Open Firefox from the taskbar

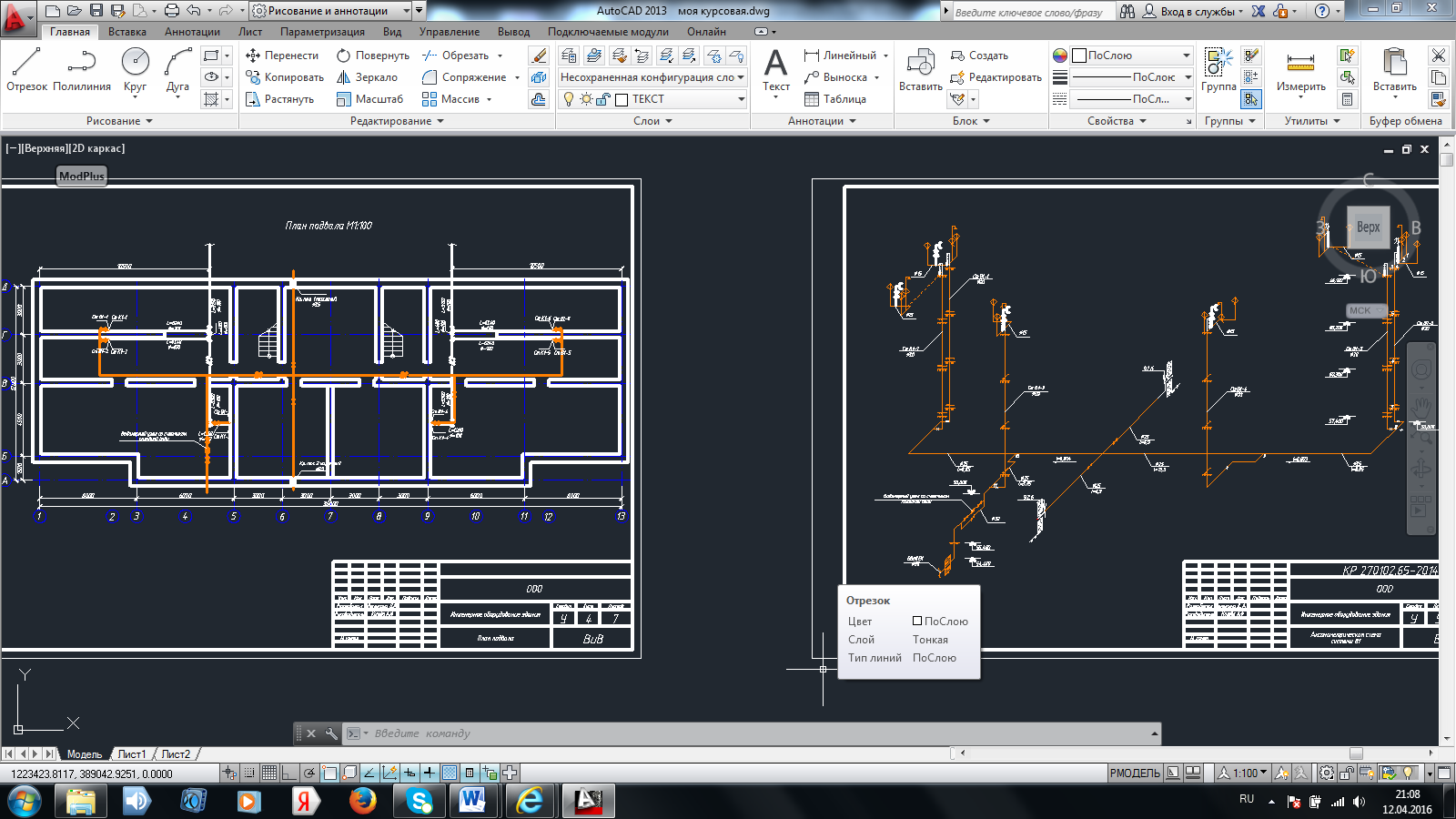tap(362, 801)
